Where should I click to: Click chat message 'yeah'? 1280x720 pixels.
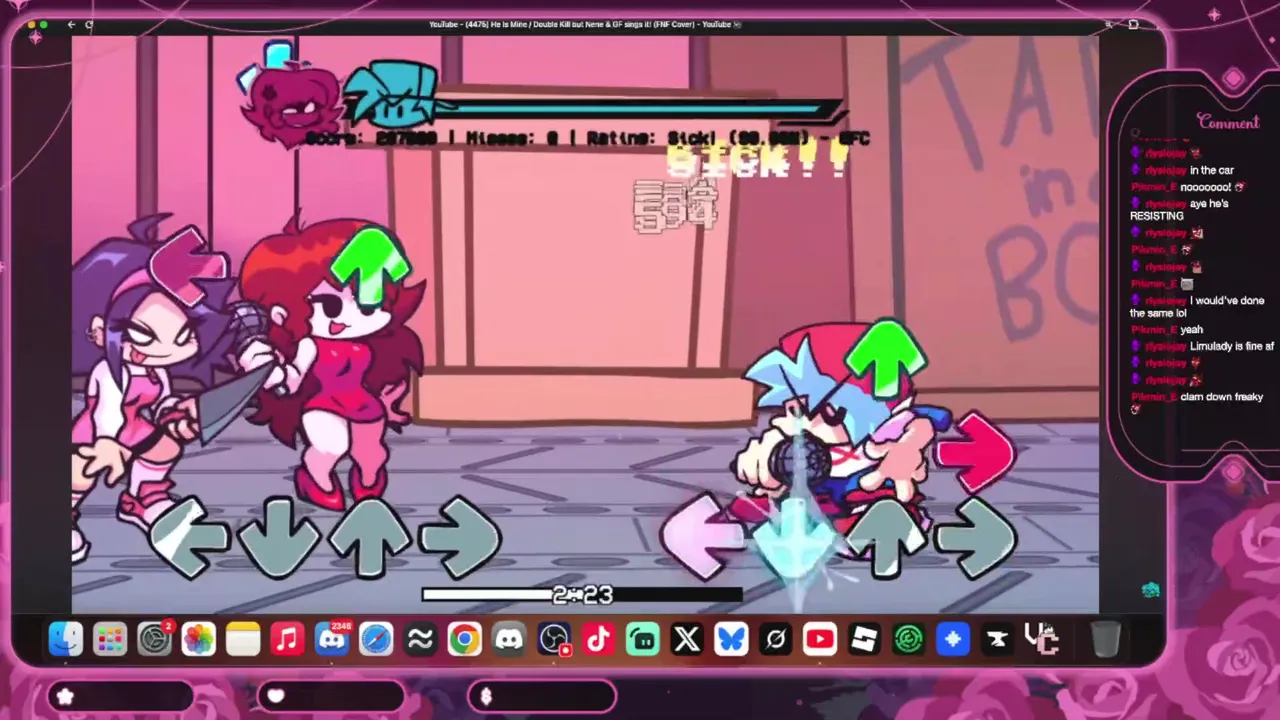pos(1191,329)
